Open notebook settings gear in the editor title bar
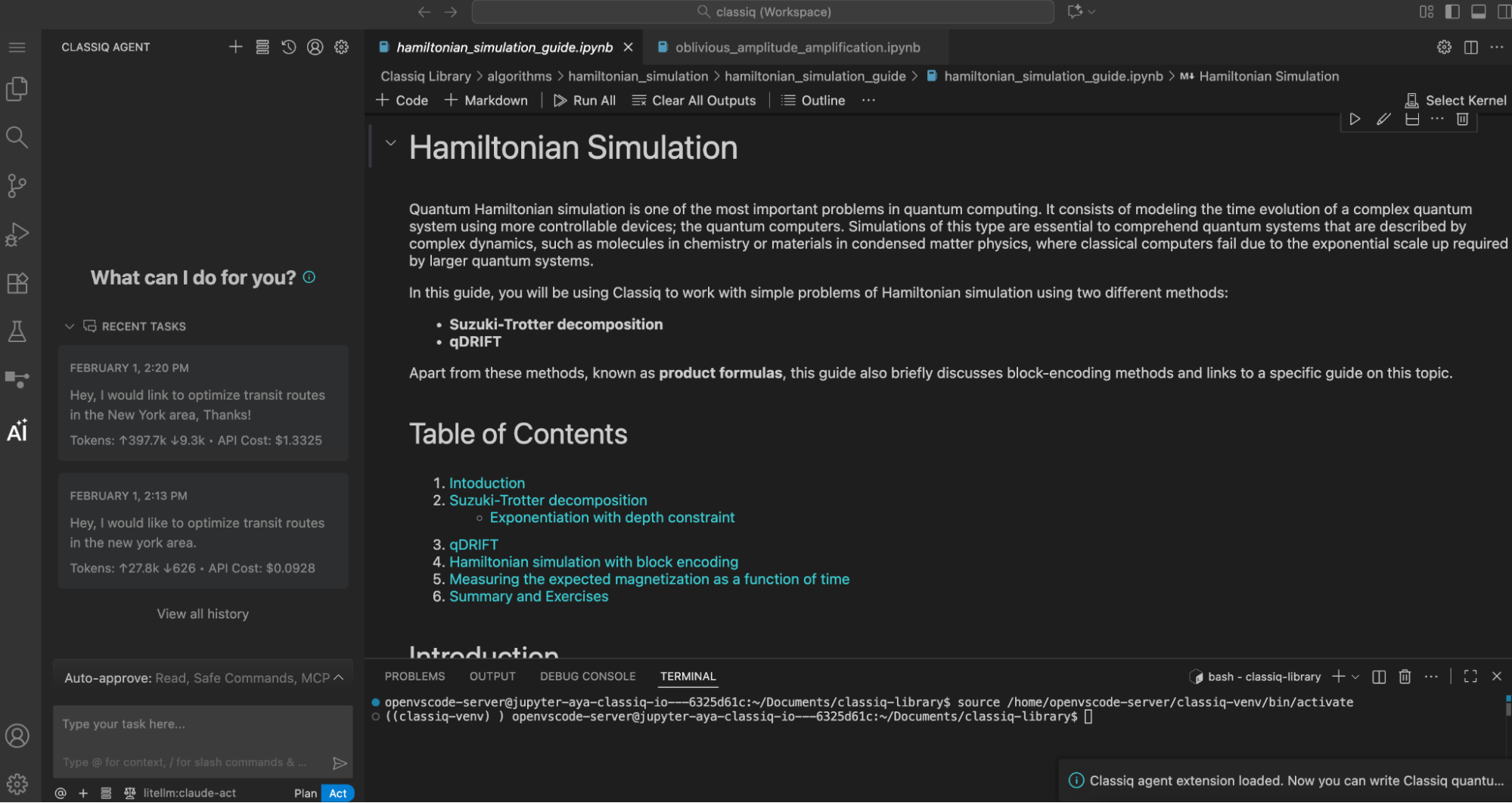Screen dimensions: 1512x803 pyautogui.click(x=1444, y=47)
